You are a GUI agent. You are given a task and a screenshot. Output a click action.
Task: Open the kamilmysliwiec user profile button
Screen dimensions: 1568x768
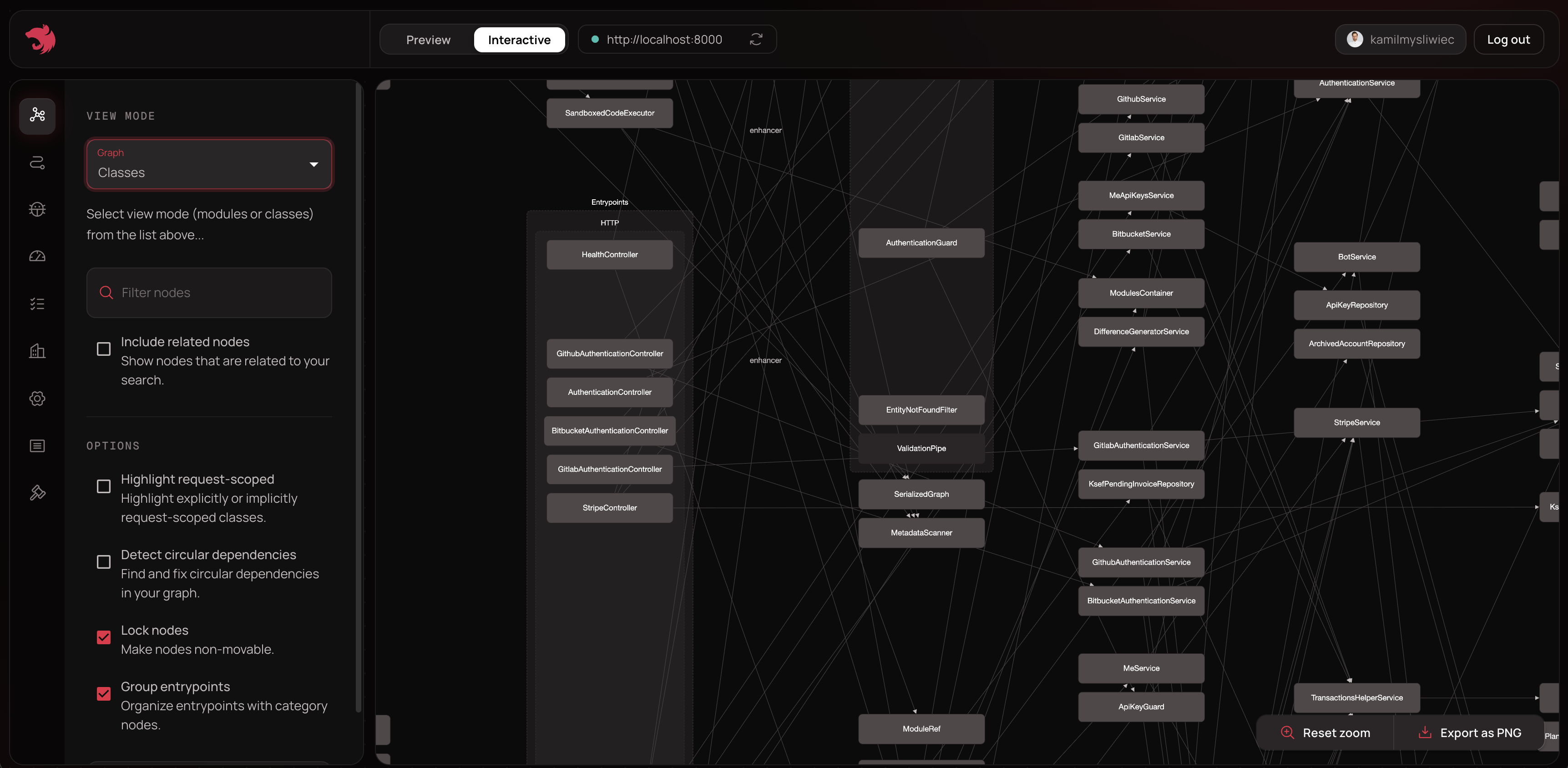coord(1400,40)
